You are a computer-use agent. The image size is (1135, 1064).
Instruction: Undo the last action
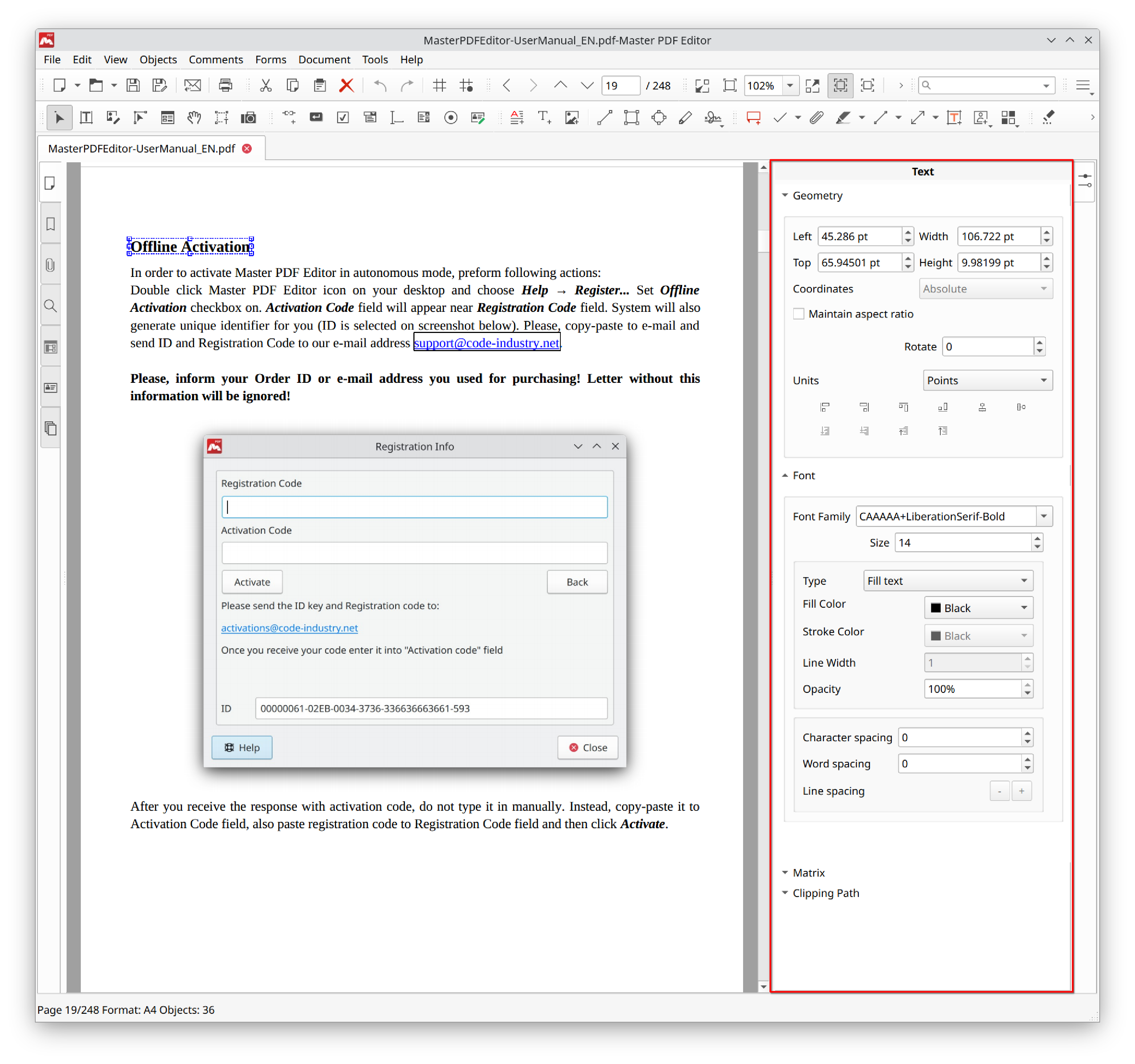click(x=380, y=85)
